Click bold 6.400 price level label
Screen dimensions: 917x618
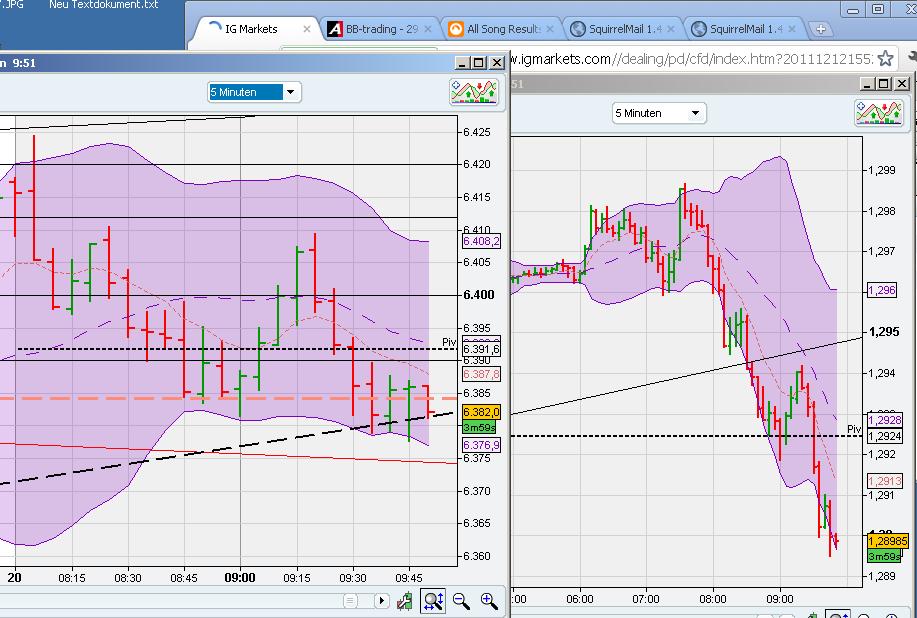point(479,295)
